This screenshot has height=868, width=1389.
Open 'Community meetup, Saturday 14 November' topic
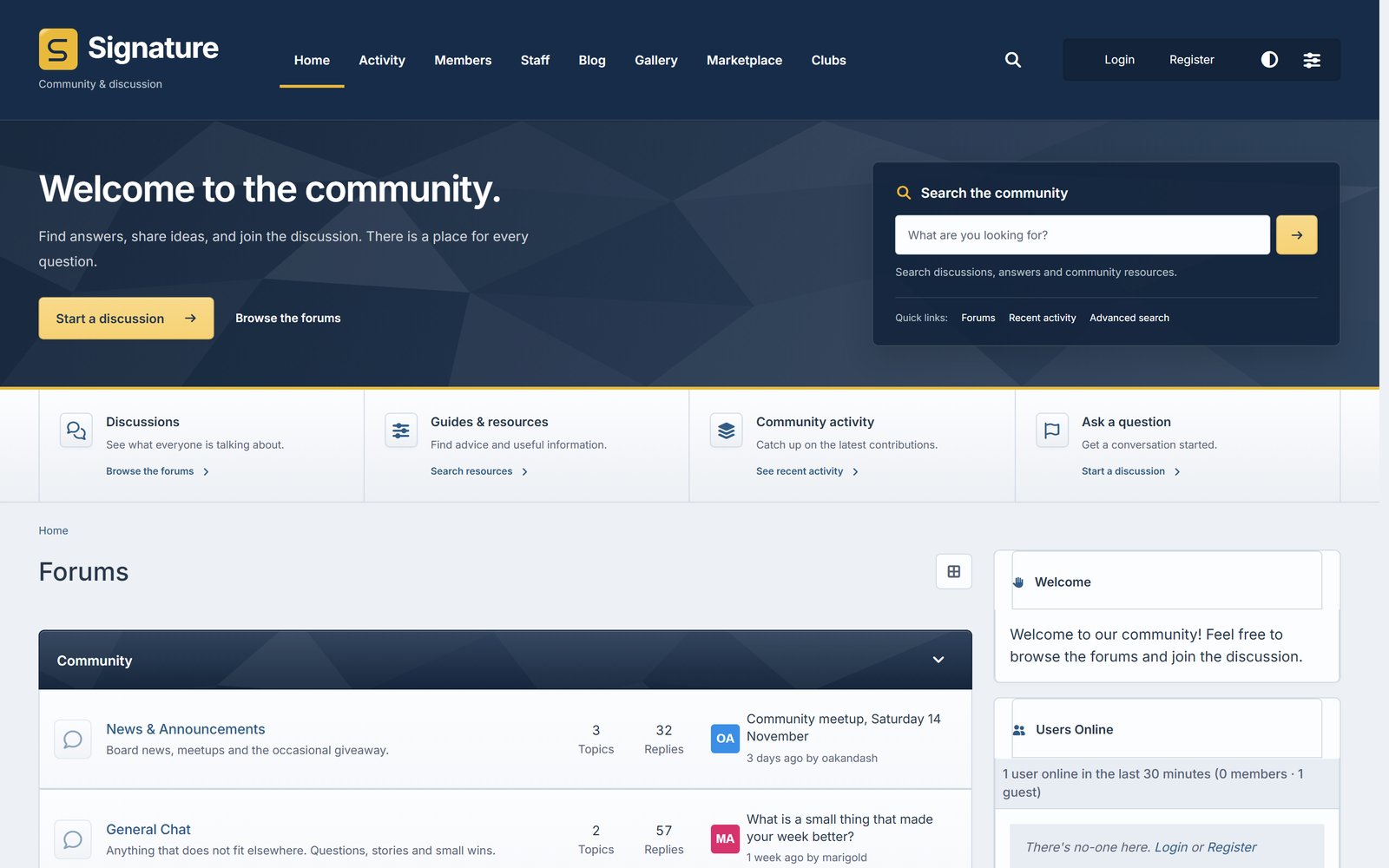[844, 727]
